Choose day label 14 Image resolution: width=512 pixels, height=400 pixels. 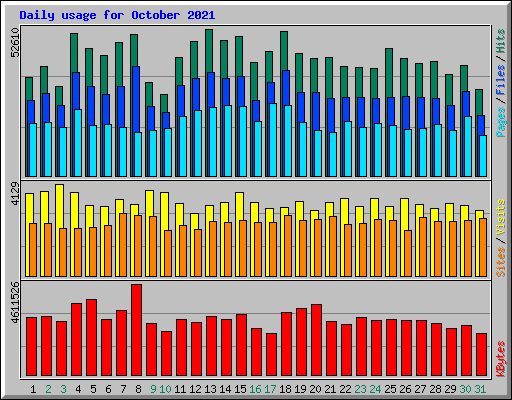coord(225,389)
